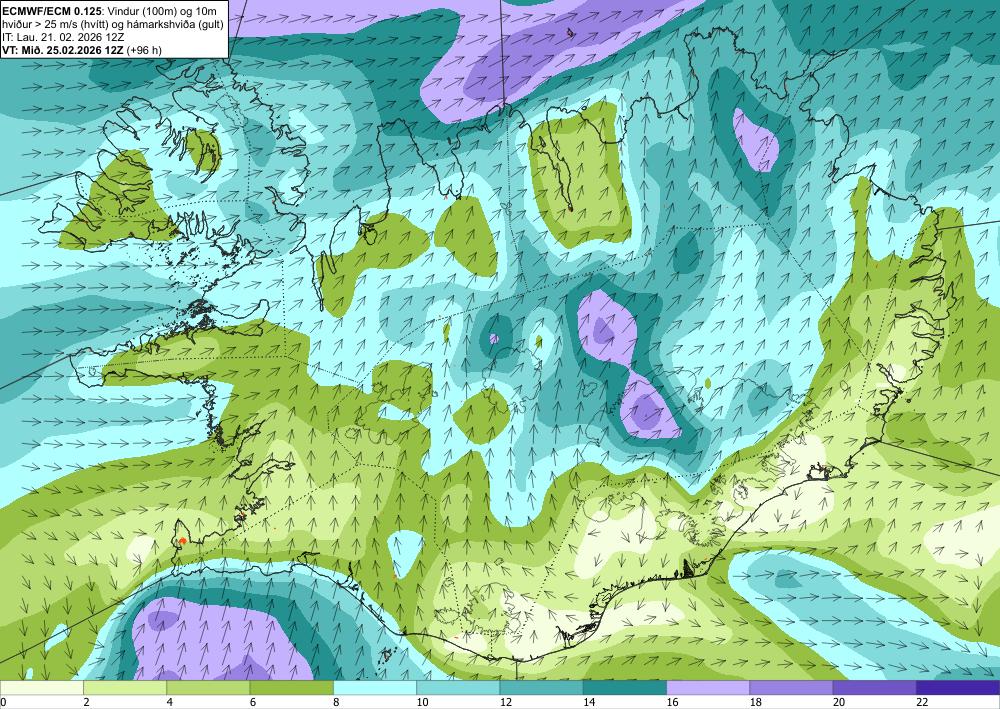Image resolution: width=1000 pixels, height=709 pixels.
Task: Click the legend label '4'
Action: pos(170,702)
